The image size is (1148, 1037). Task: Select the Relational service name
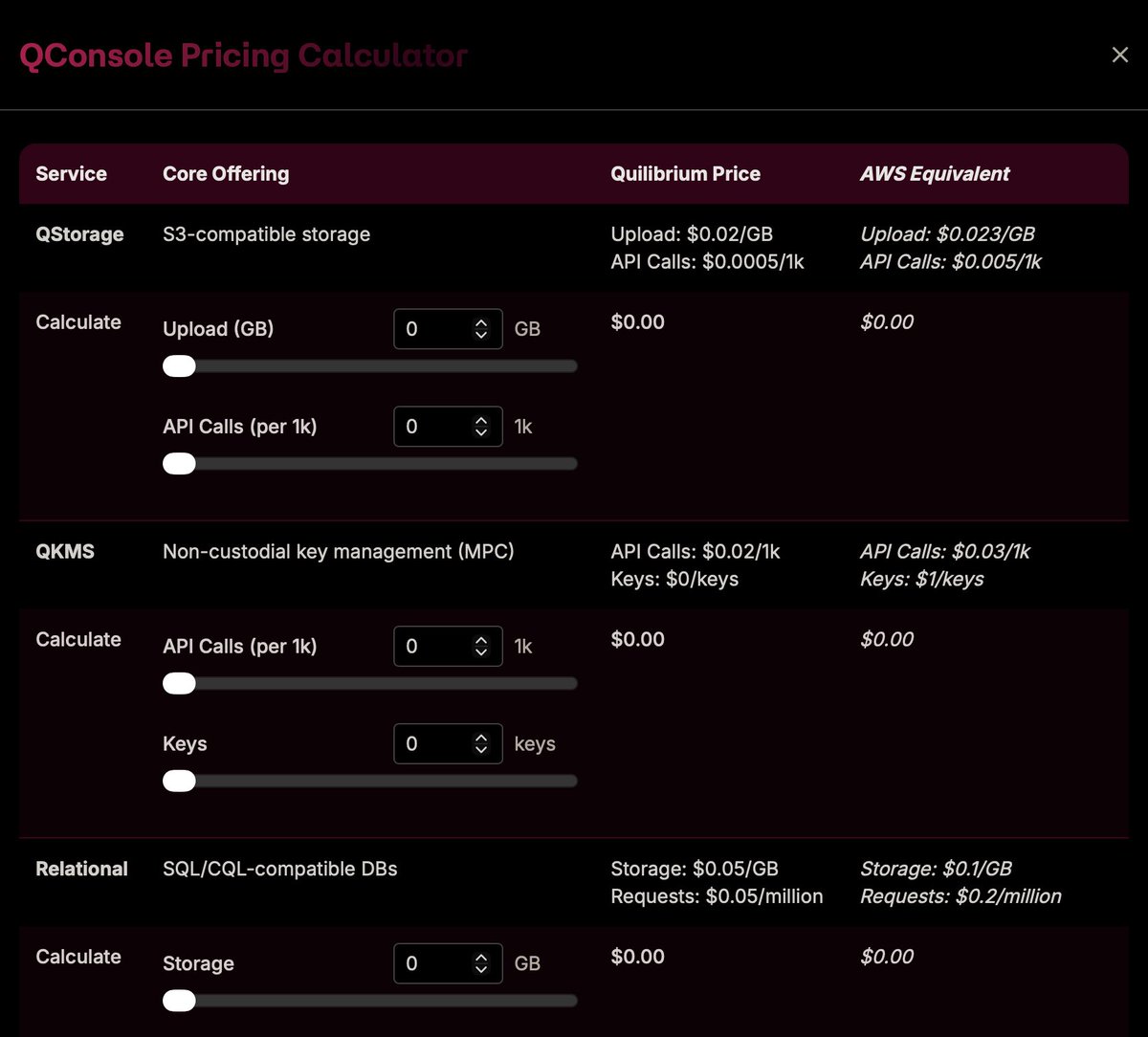coord(81,869)
